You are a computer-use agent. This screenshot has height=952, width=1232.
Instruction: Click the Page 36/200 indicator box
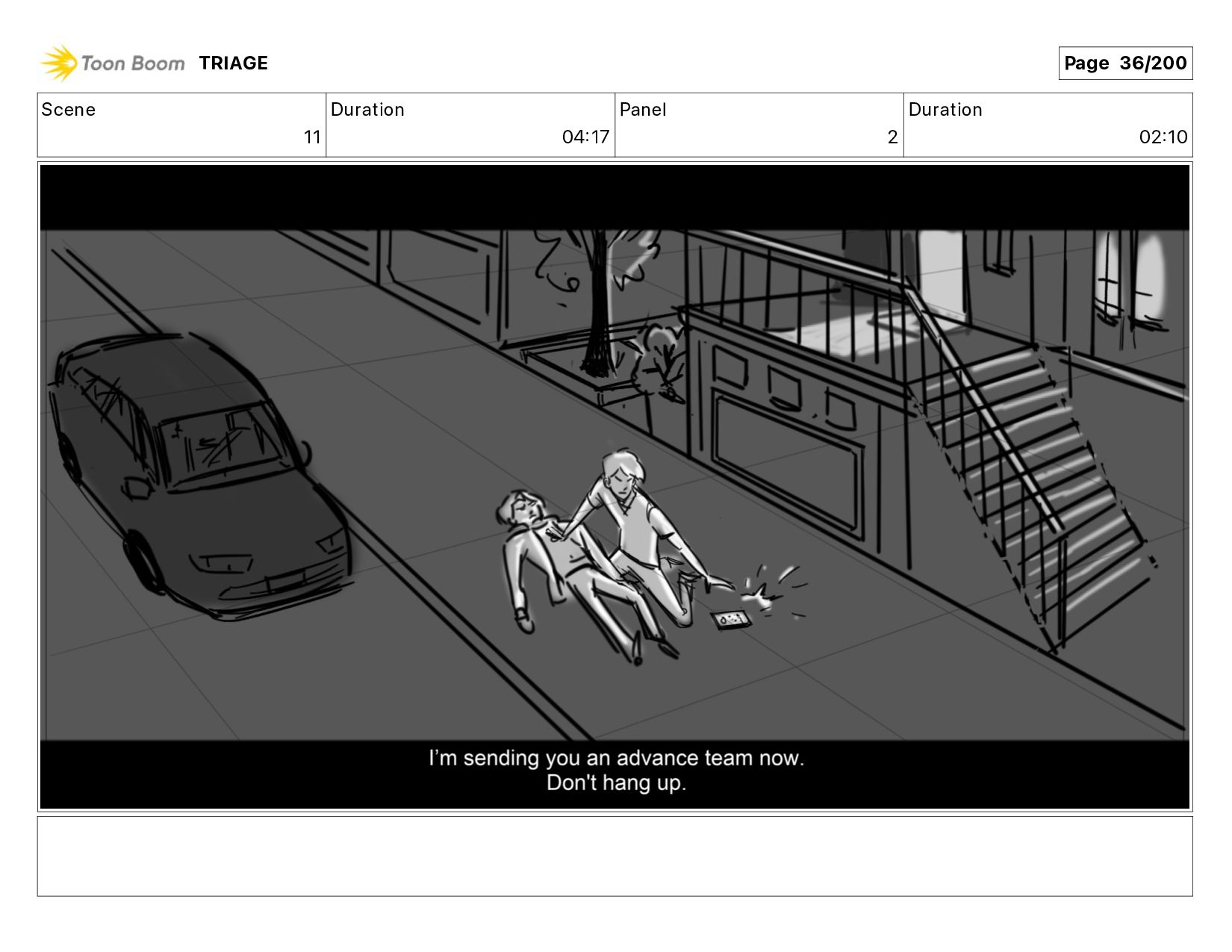(x=1125, y=63)
